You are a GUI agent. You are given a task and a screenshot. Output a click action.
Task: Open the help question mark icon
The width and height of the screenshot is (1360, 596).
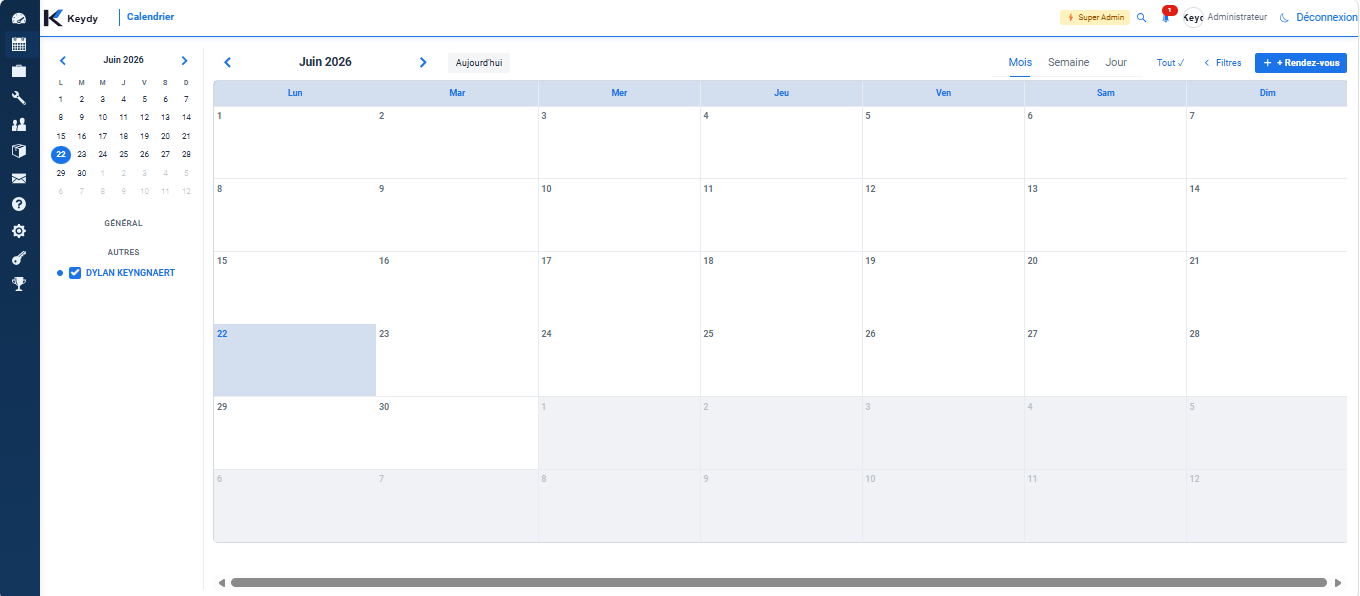pyautogui.click(x=18, y=204)
